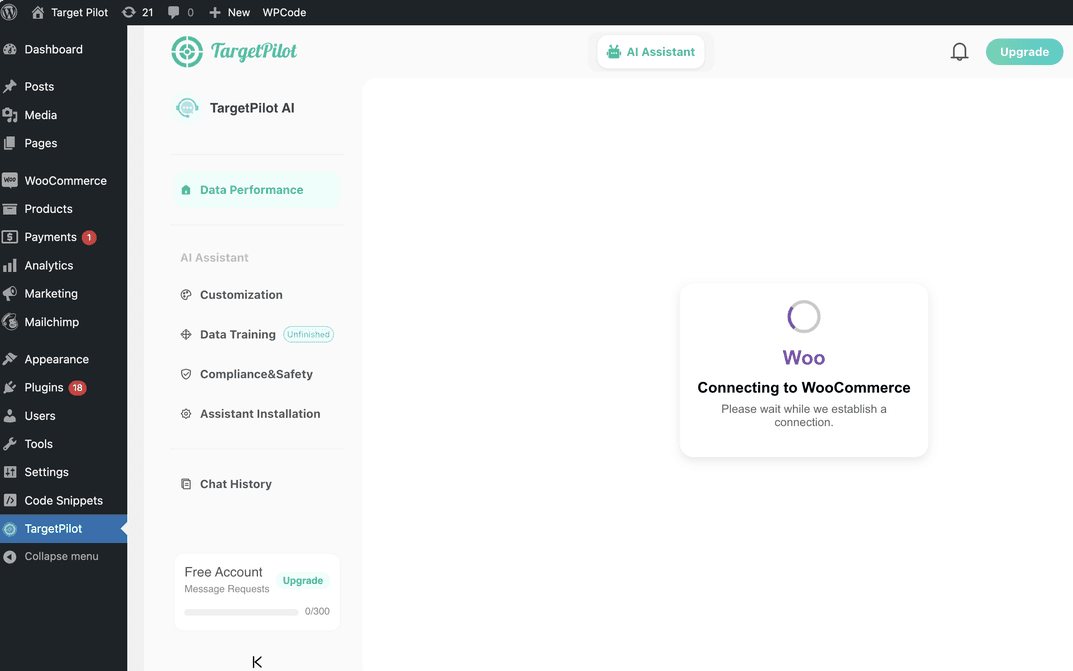Click the Marketing menu label
This screenshot has height=671, width=1073.
tap(51, 293)
